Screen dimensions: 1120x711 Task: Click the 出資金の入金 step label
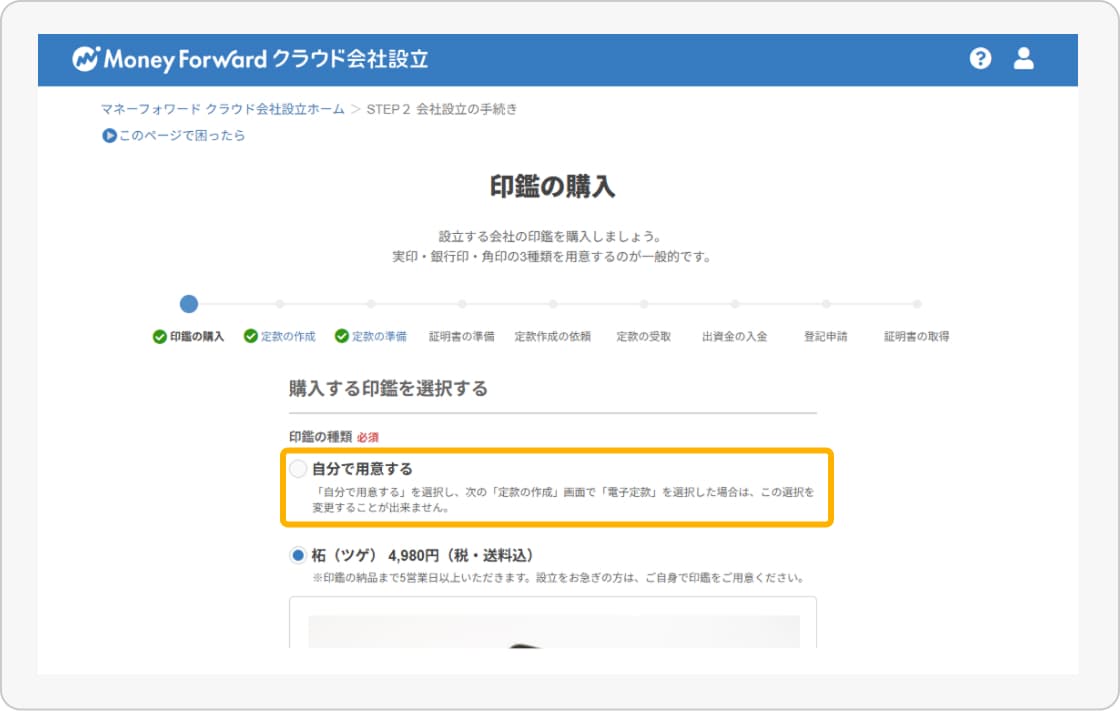point(734,337)
